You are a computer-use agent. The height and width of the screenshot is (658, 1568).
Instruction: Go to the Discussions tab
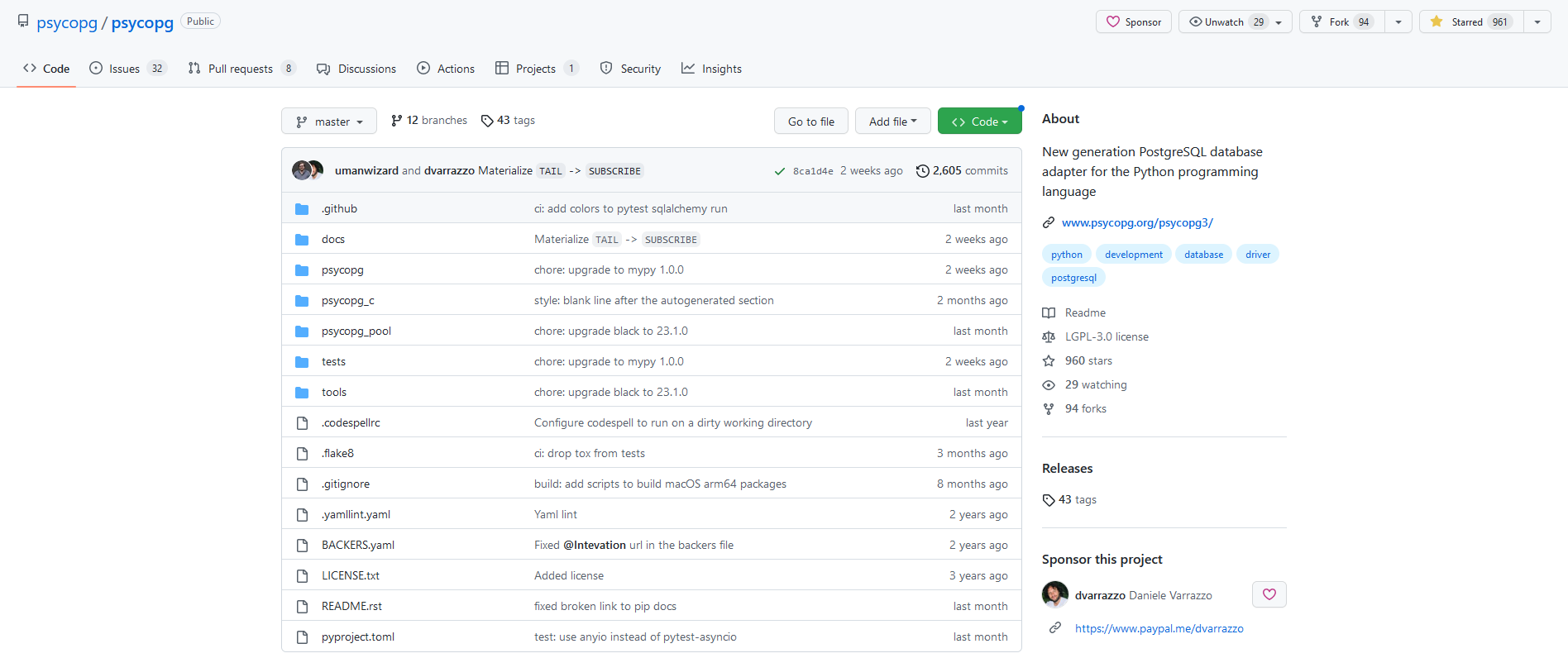coord(356,69)
